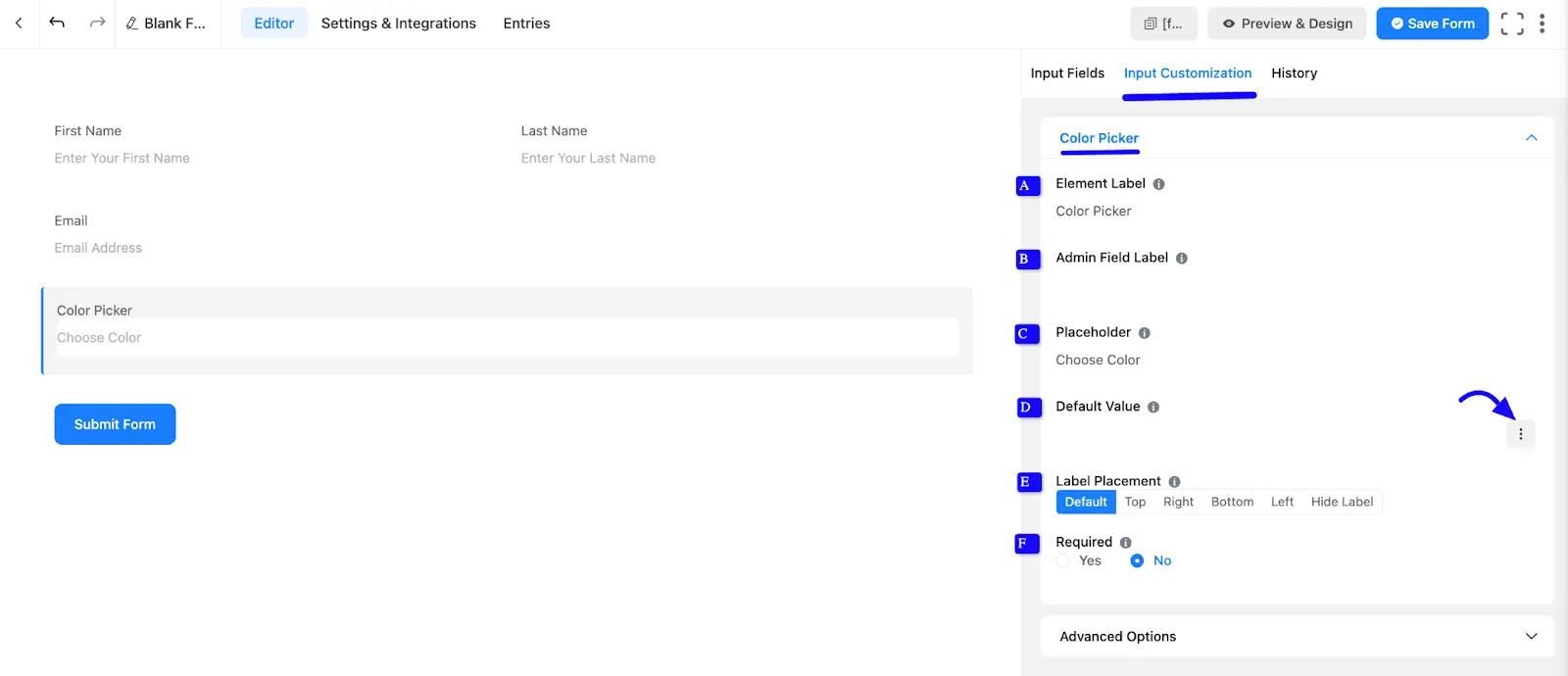Screen dimensions: 1568x676
Task: Expand the Advanced Options section
Action: 1531,637
